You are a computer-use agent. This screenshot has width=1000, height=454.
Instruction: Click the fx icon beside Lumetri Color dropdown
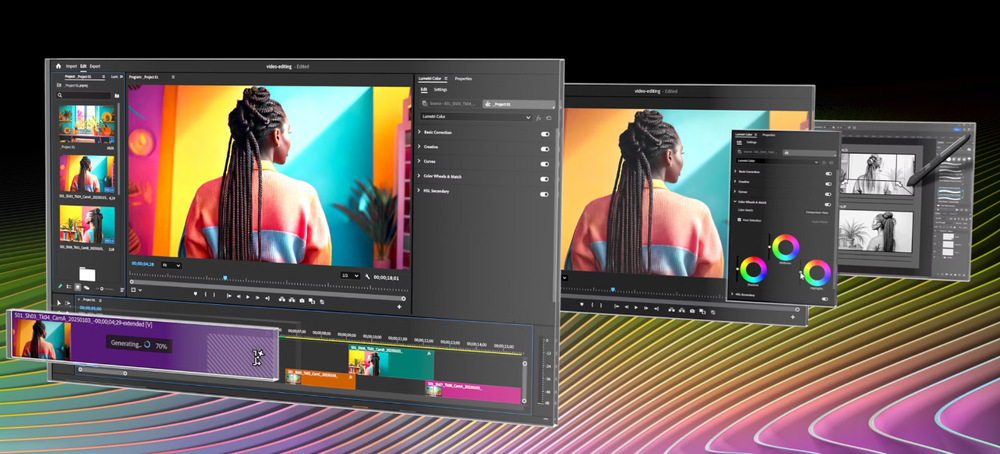(x=539, y=118)
